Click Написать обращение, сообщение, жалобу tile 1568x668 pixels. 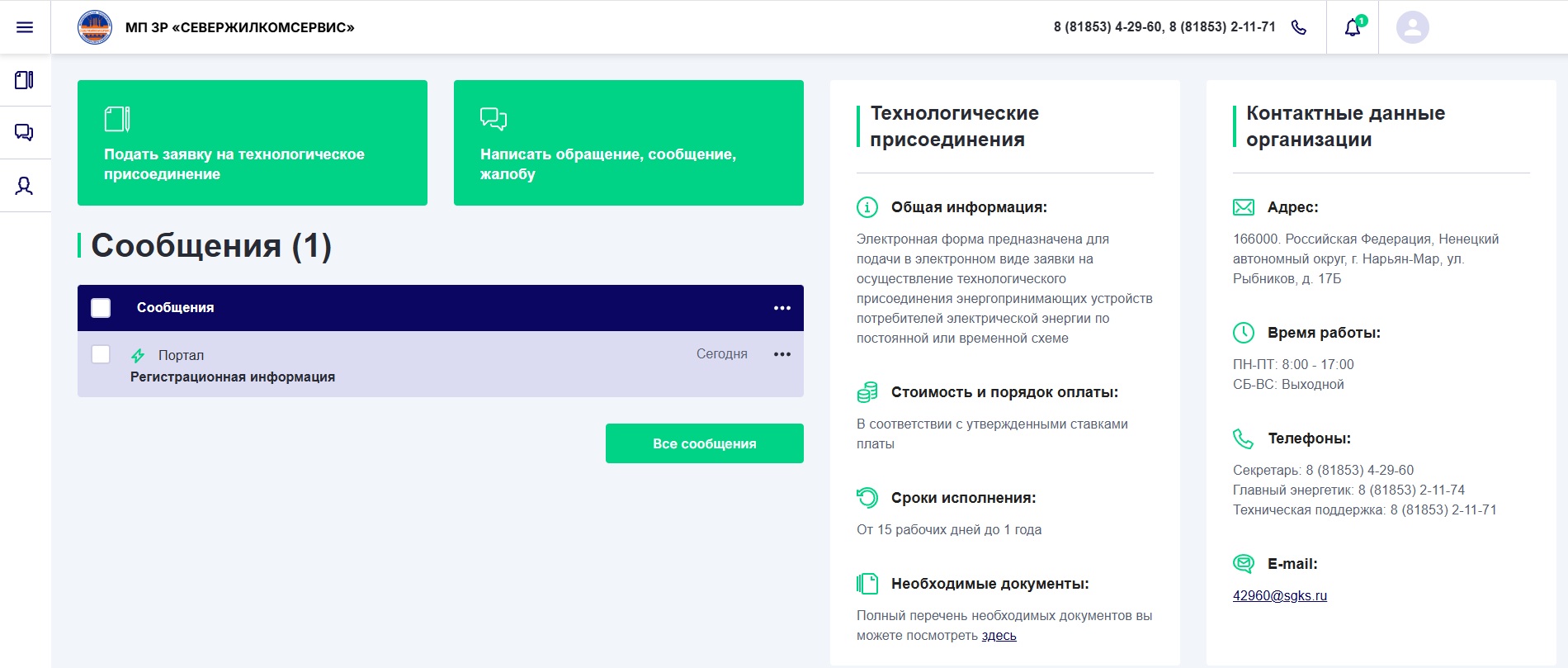[x=628, y=143]
